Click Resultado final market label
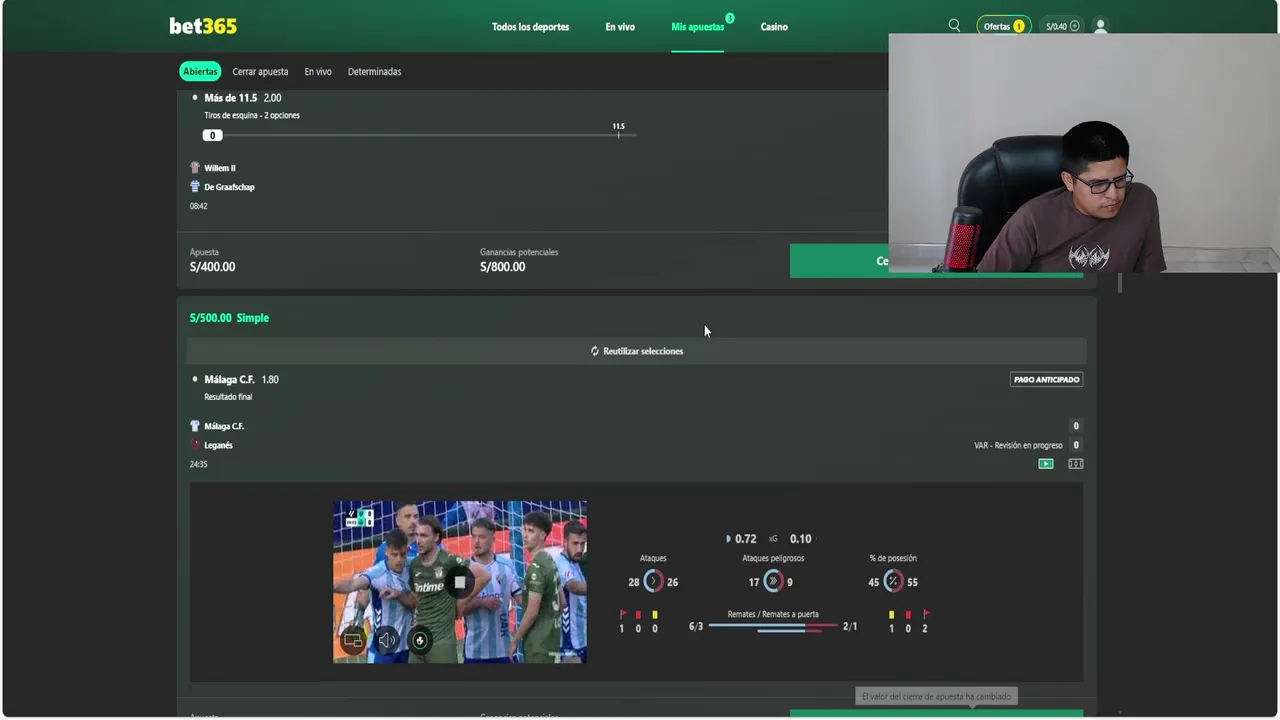This screenshot has height=720, width=1280. pos(228,397)
